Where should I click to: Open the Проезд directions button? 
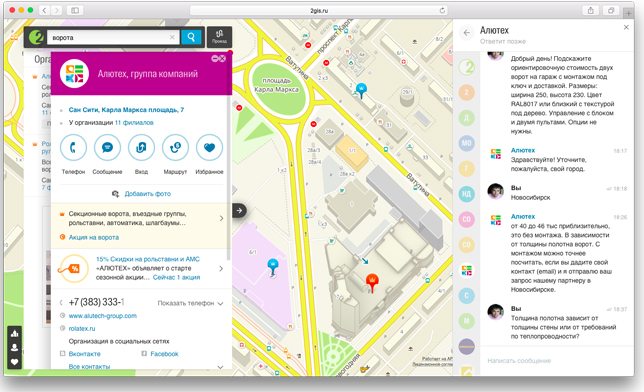coord(219,37)
